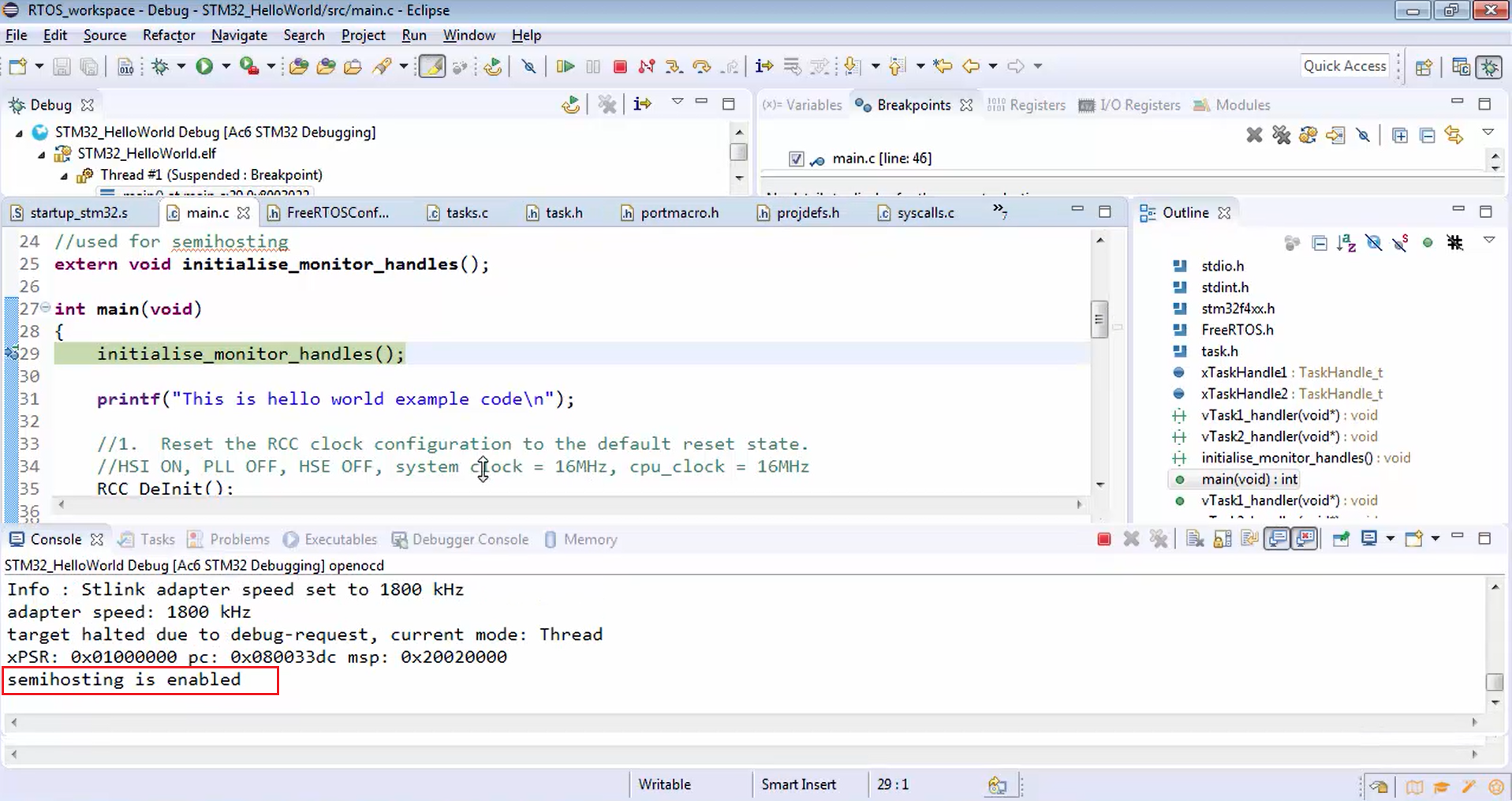Toggle Scroll Lock in console toolbar

click(1223, 539)
